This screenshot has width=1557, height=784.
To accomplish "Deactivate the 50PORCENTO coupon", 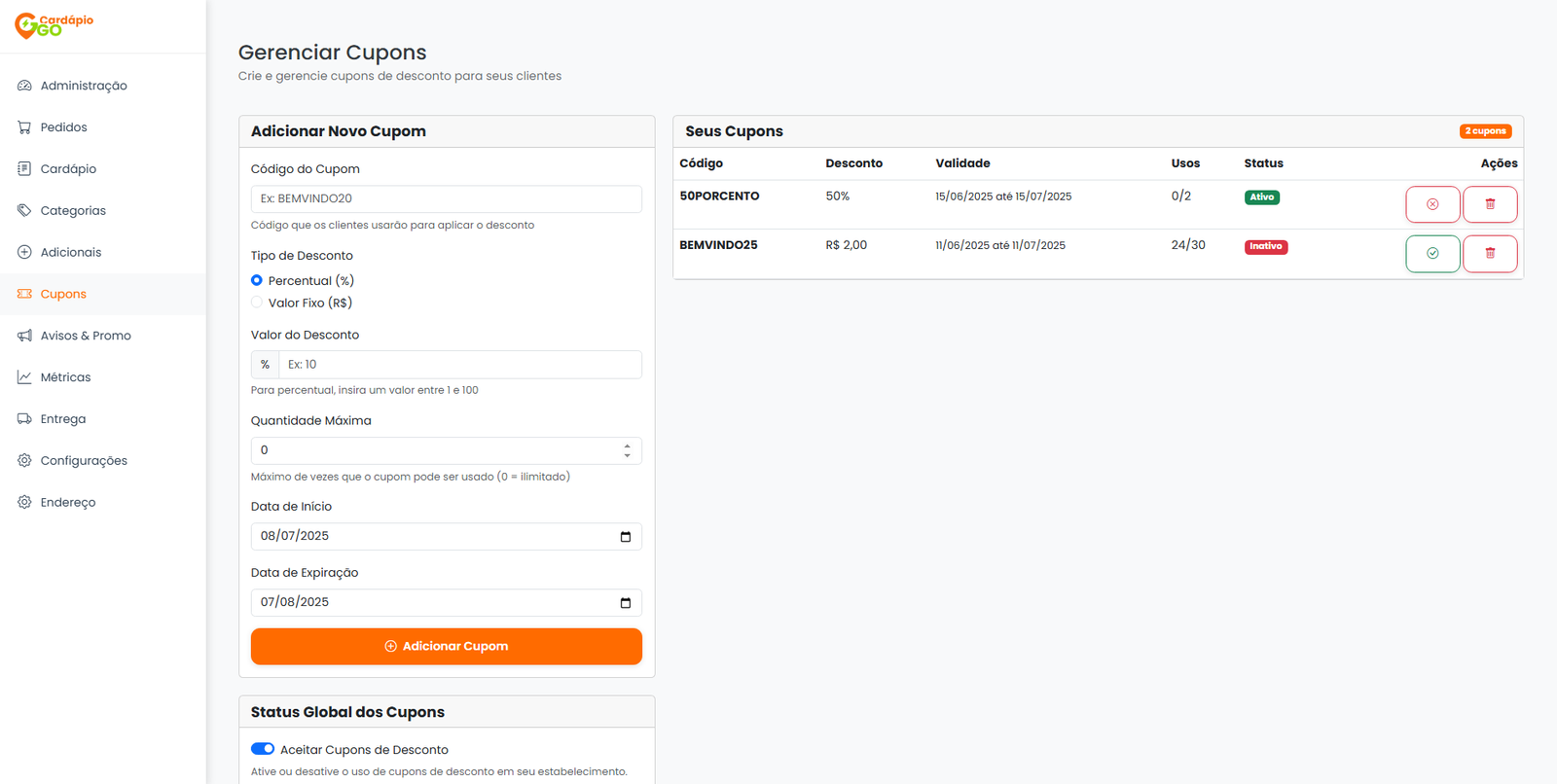I will 1431,204.
